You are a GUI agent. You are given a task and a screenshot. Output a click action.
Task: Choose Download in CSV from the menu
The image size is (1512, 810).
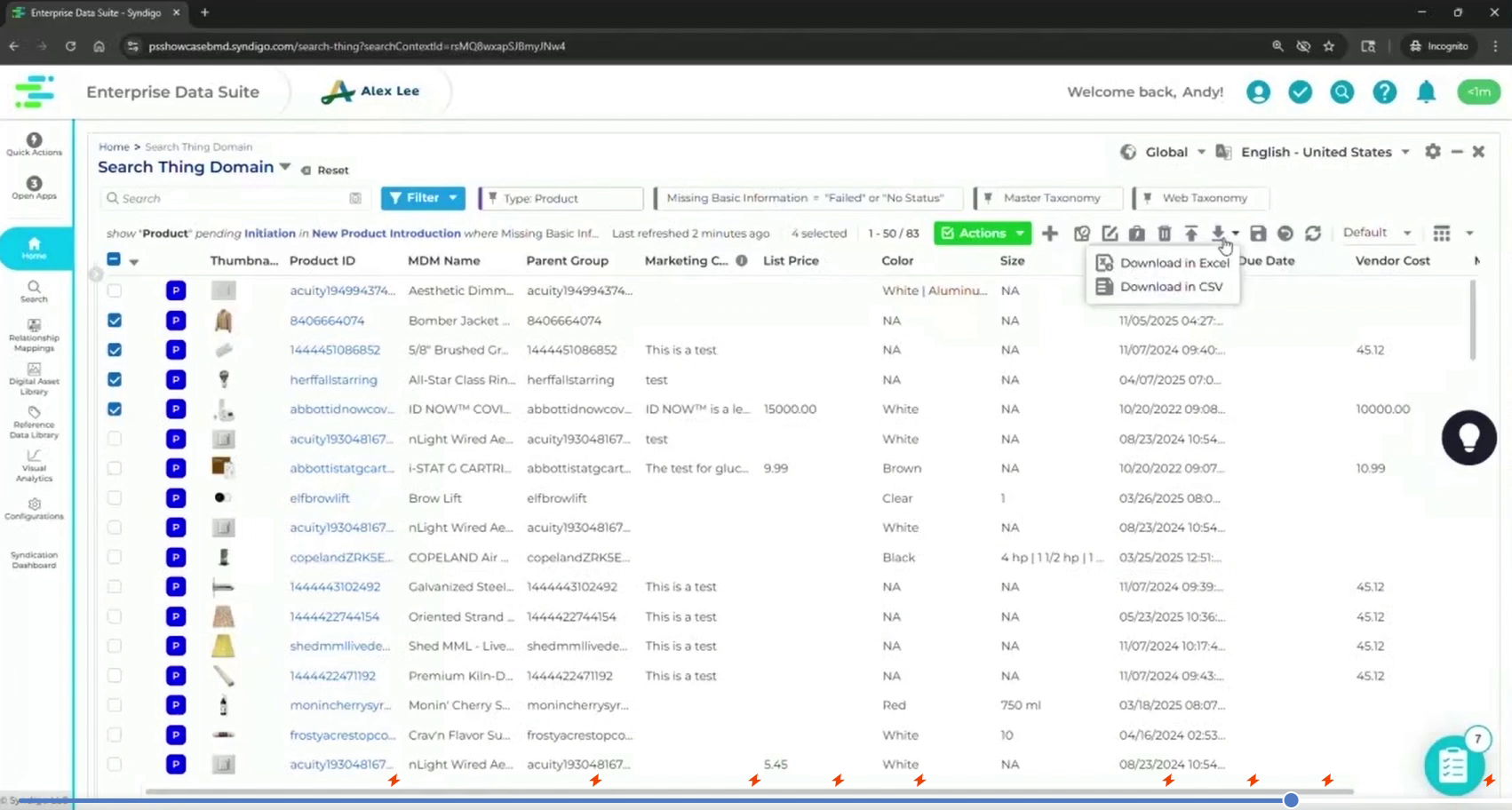click(x=1171, y=286)
